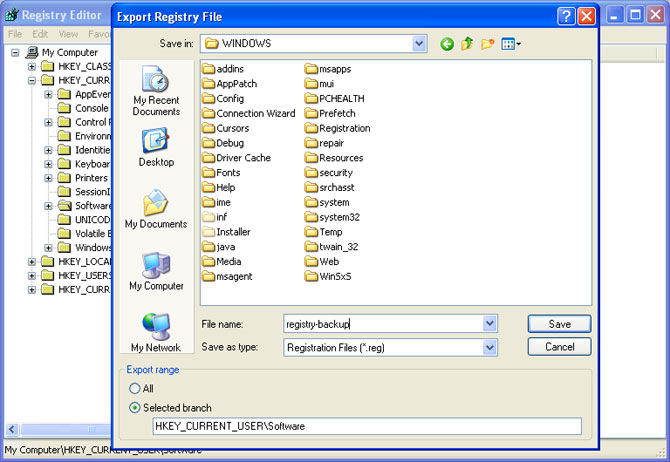The height and width of the screenshot is (462, 670).
Task: Open the File name dropdown list
Action: [489, 324]
